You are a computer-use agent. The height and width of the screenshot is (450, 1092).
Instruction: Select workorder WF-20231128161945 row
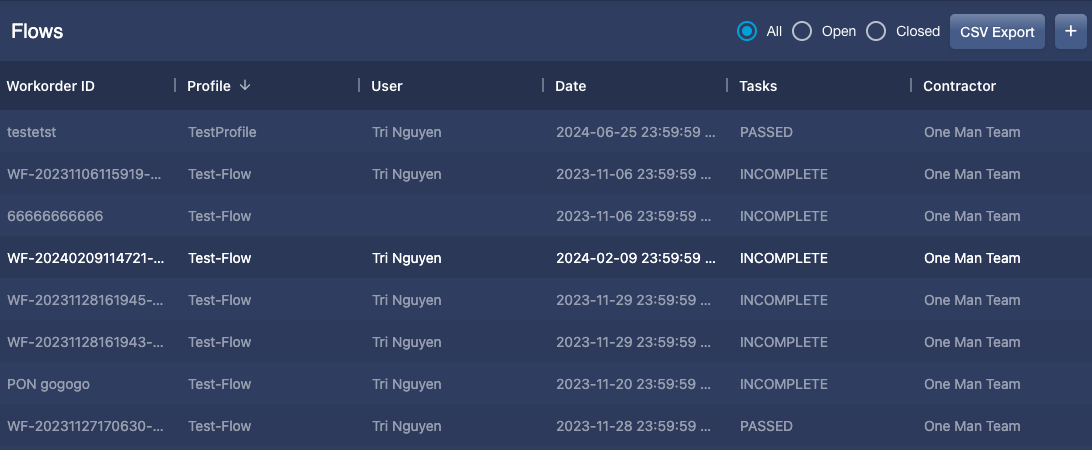(x=546, y=300)
